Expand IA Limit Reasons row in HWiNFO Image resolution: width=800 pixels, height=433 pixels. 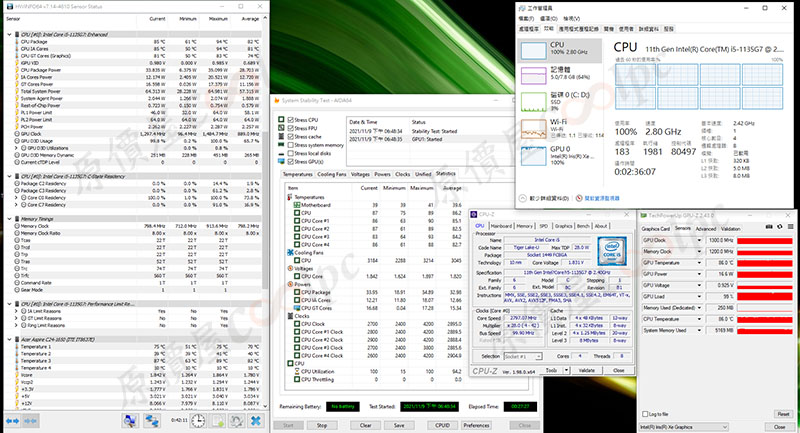click(17, 311)
